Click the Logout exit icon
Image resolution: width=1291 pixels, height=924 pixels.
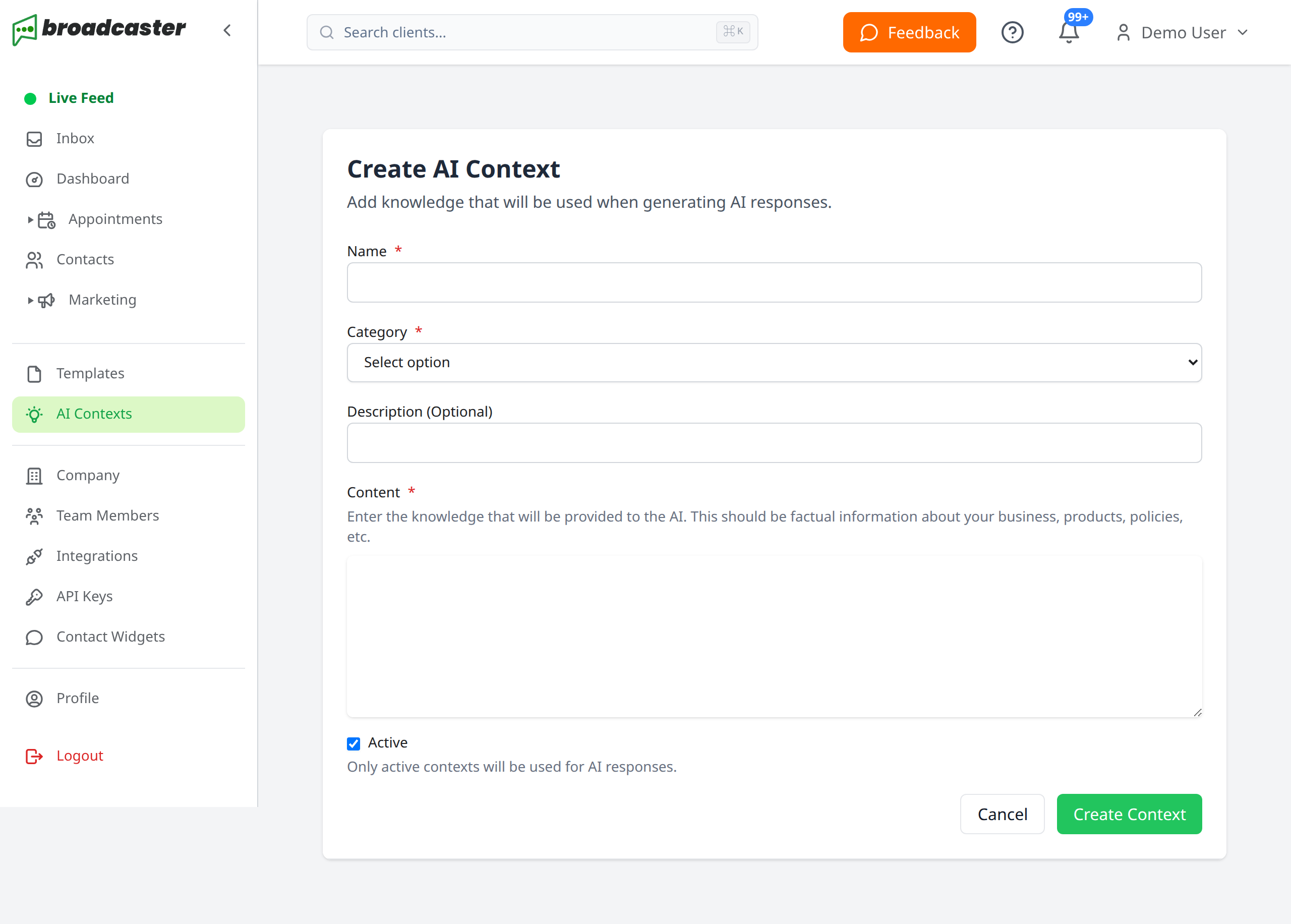point(34,756)
